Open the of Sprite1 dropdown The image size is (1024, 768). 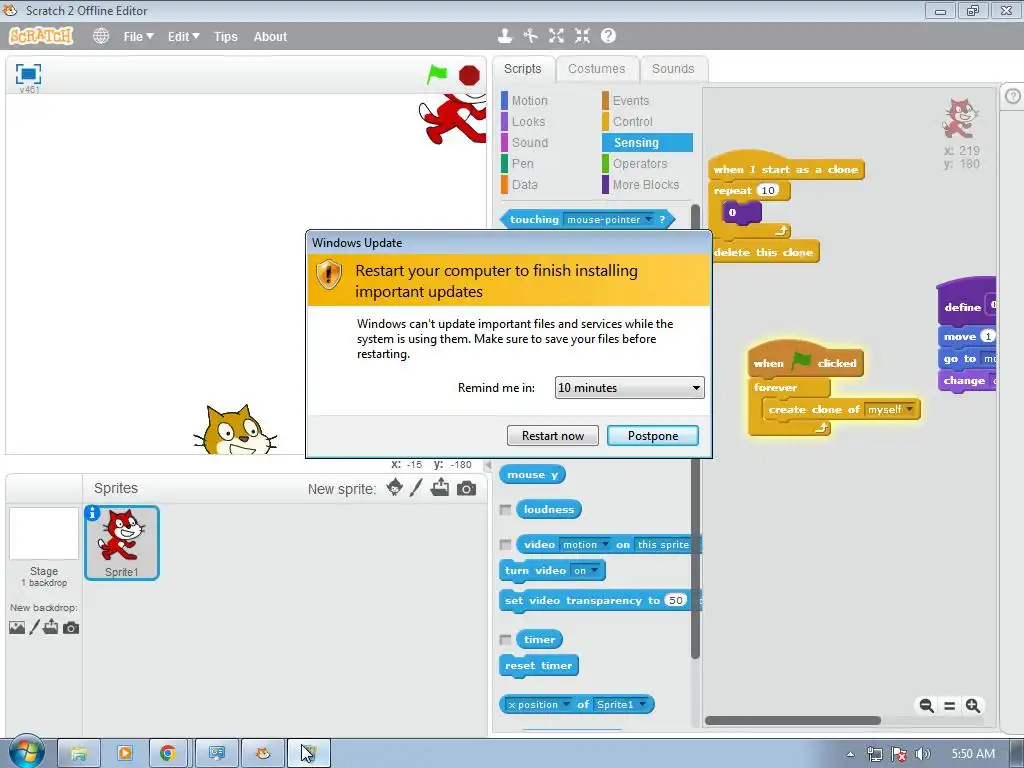643,704
